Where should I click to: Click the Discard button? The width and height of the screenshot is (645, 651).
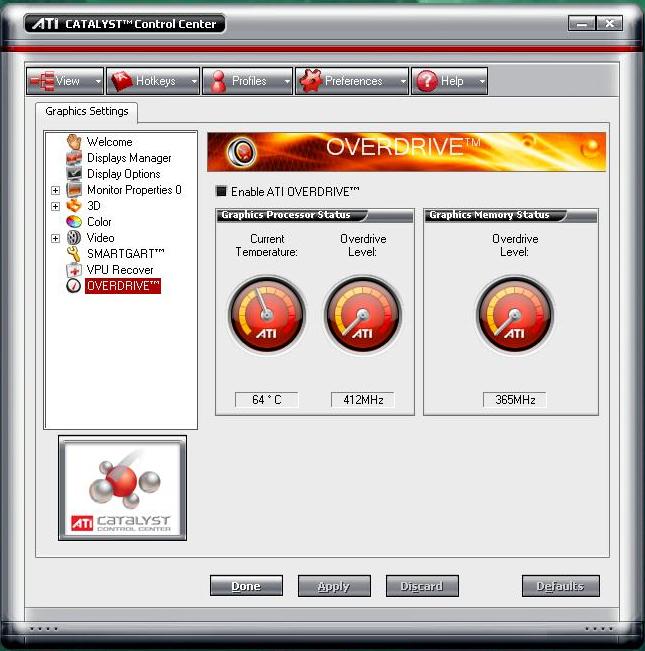422,586
